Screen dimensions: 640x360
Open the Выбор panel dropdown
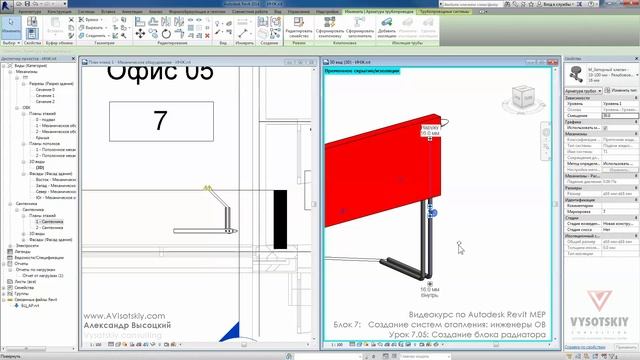[x=11, y=42]
